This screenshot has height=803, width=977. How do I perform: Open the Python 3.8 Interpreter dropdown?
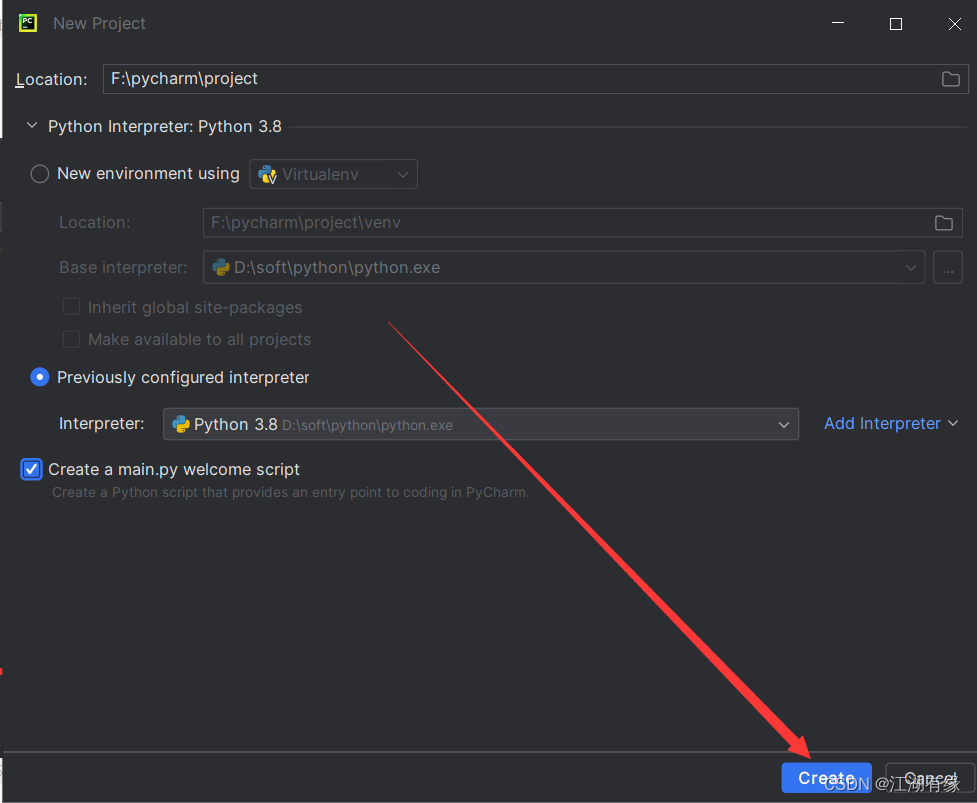pos(480,424)
